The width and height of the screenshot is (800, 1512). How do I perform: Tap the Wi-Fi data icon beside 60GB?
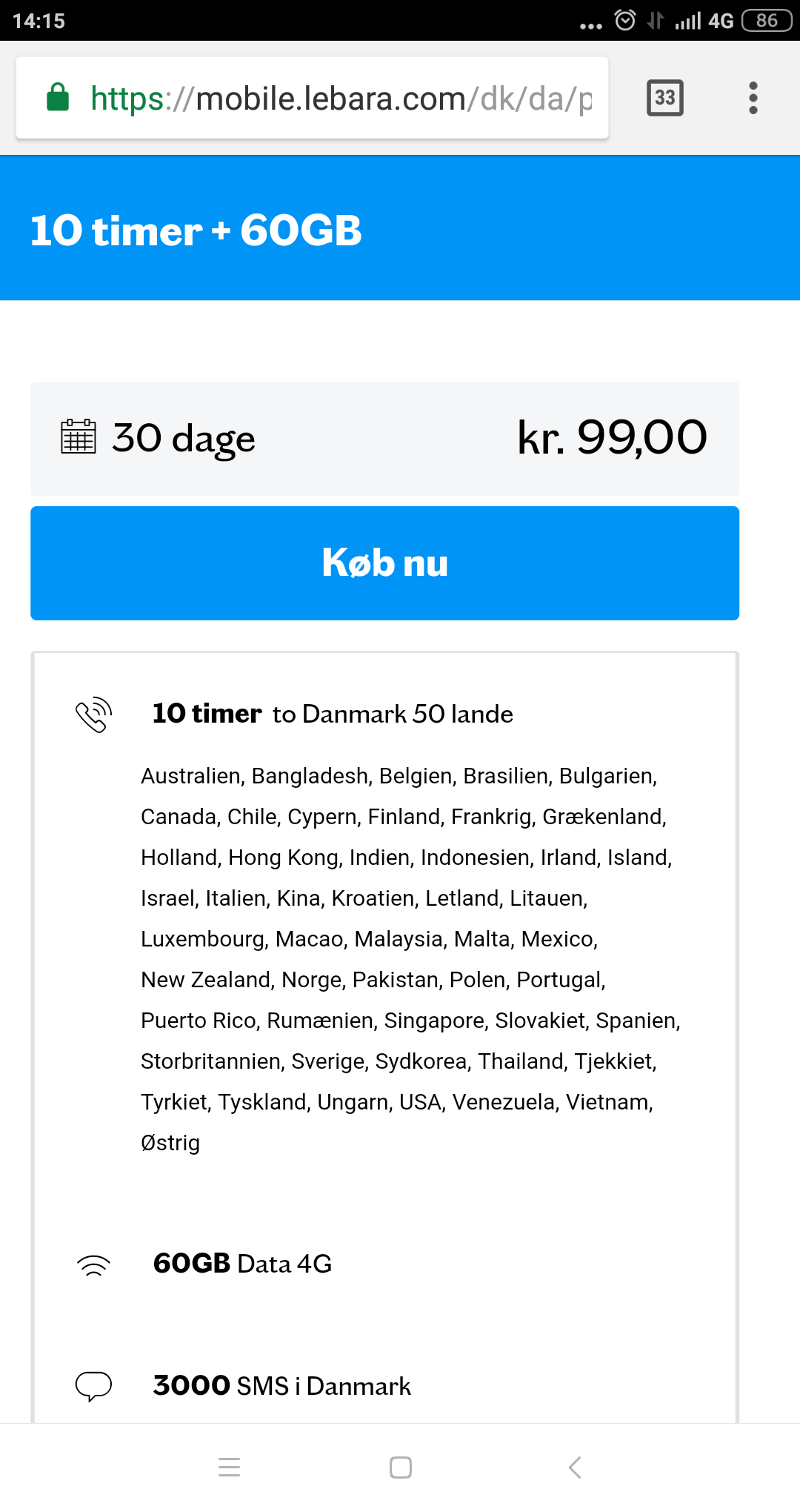click(x=94, y=1264)
